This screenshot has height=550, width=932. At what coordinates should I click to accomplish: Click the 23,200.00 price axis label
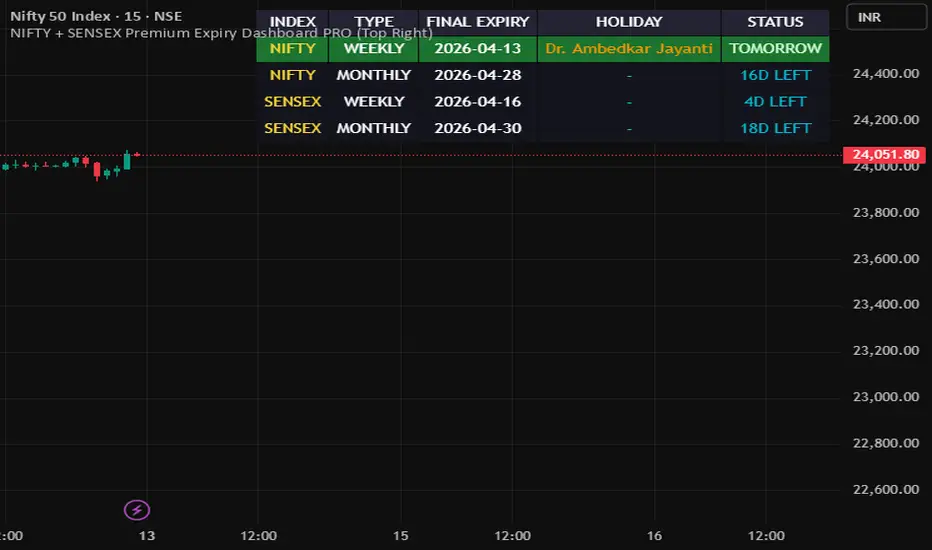(x=886, y=351)
